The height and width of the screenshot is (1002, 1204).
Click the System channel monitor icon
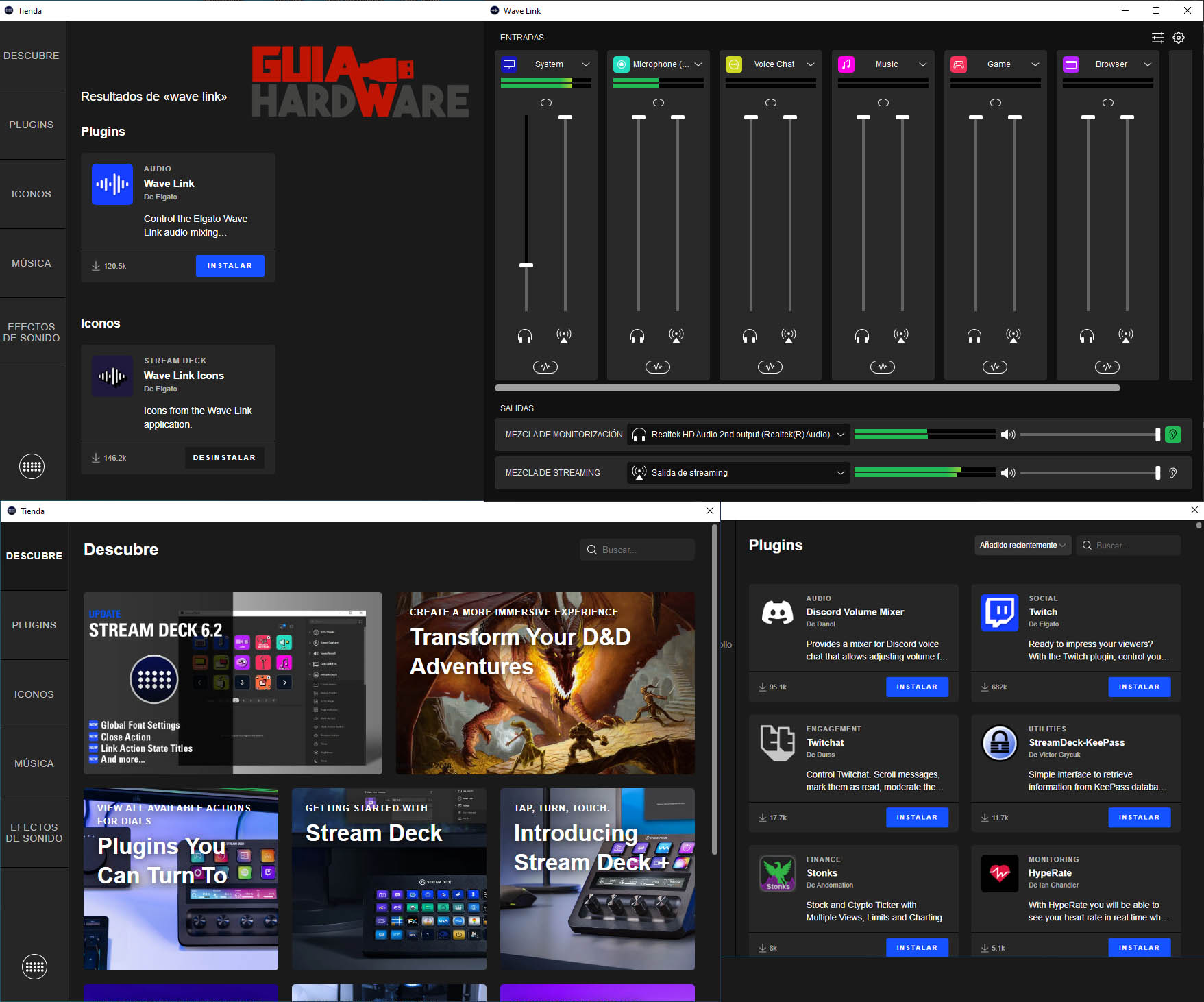coord(509,64)
